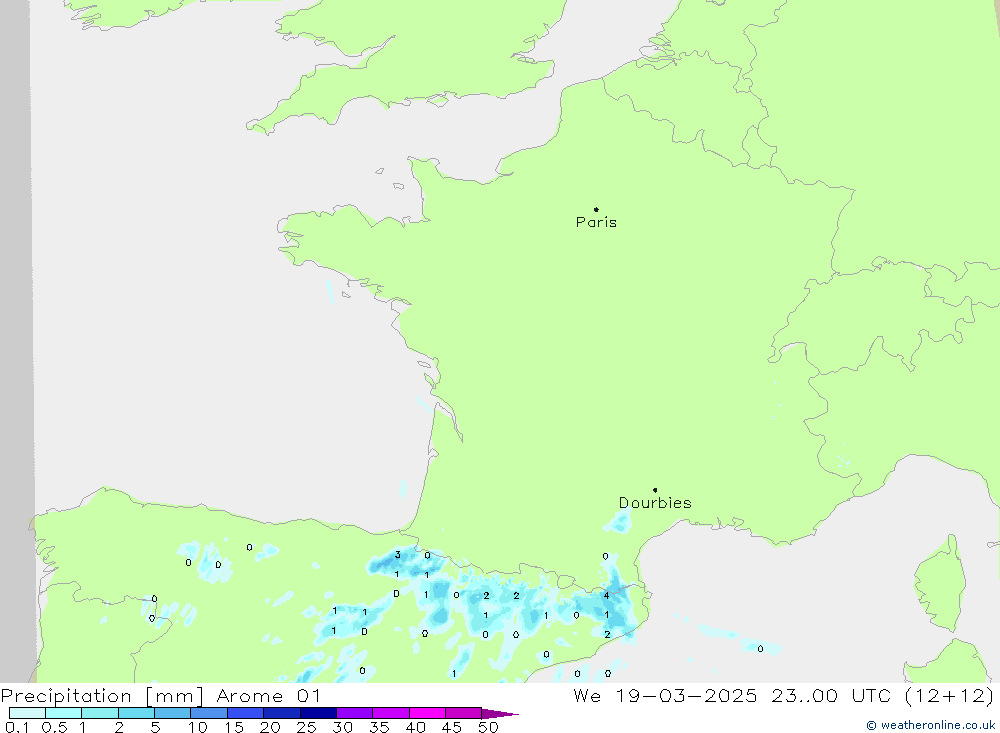Select the 30–35 mm purple legend swatch
The image size is (1000, 733).
click(355, 713)
